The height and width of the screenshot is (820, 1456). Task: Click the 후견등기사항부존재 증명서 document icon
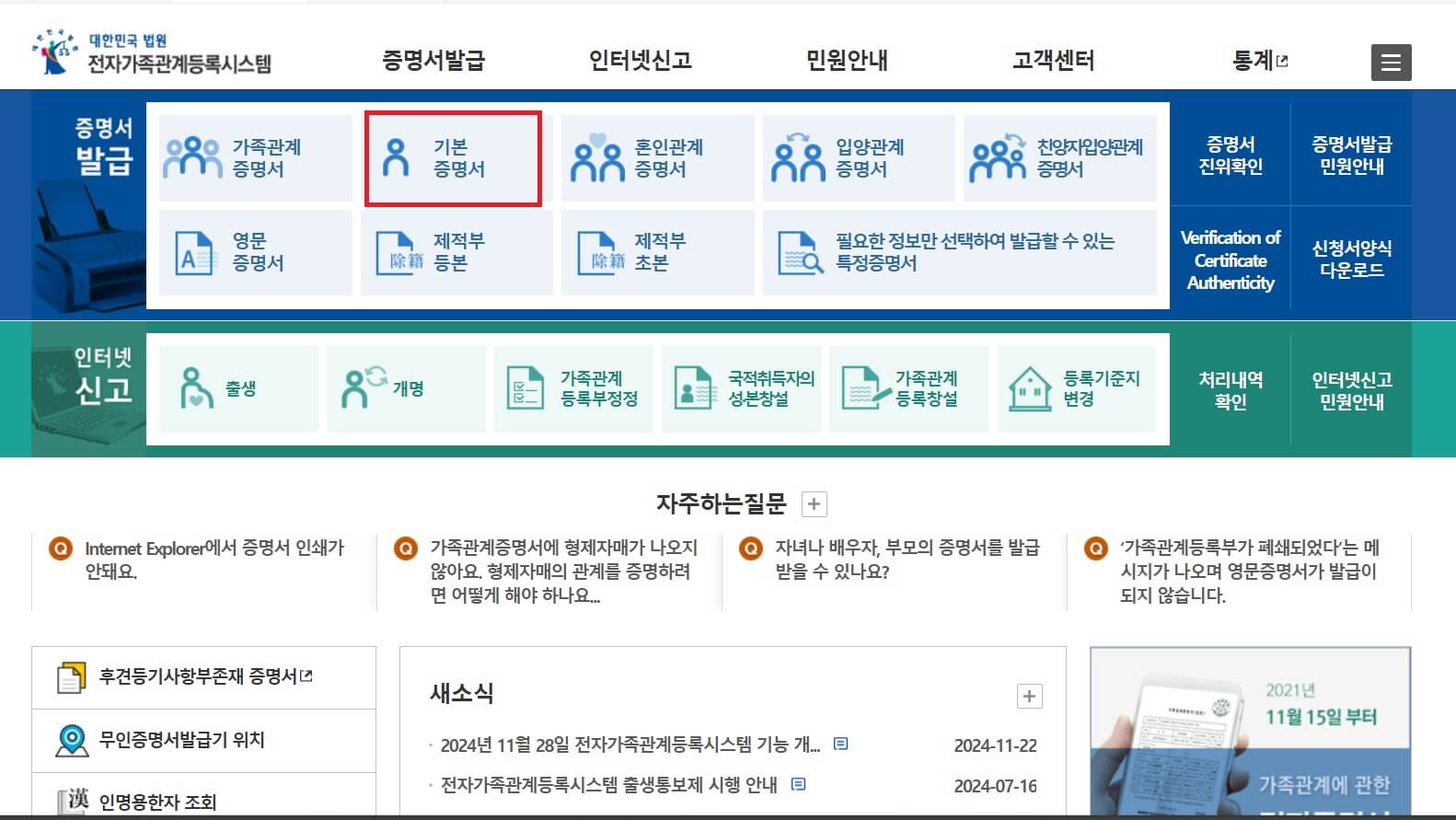[71, 677]
